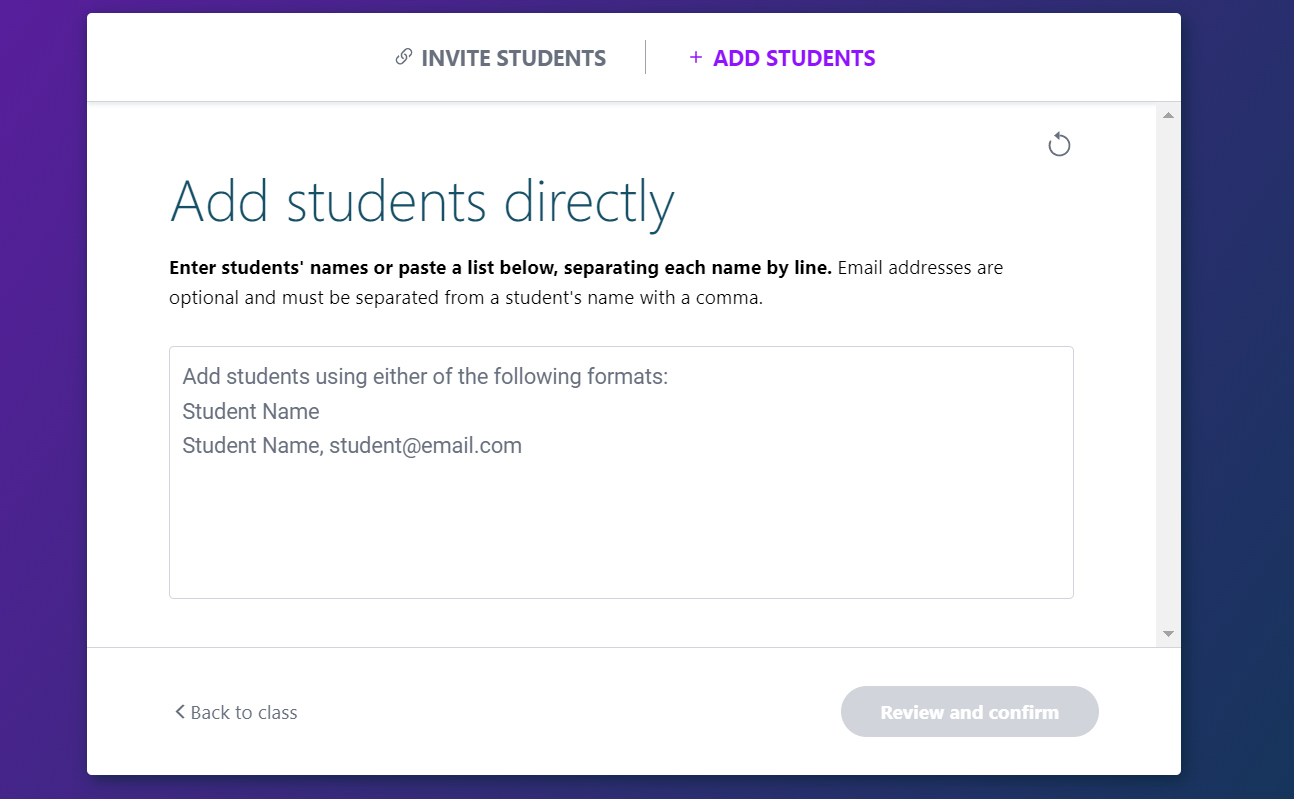Go back via Back to class link
The width and height of the screenshot is (1294, 799).
click(x=243, y=713)
